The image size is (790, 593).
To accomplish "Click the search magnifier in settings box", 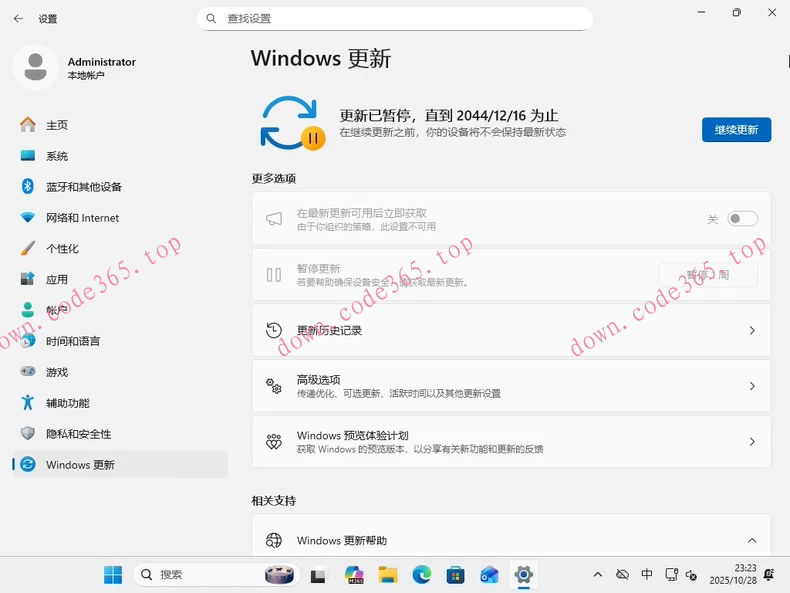I will (211, 19).
